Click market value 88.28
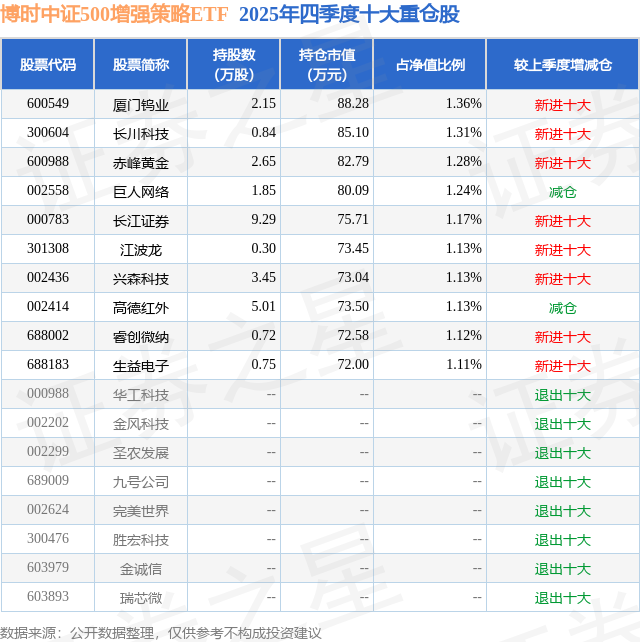Viewport: 640px width, 642px height. pyautogui.click(x=353, y=103)
